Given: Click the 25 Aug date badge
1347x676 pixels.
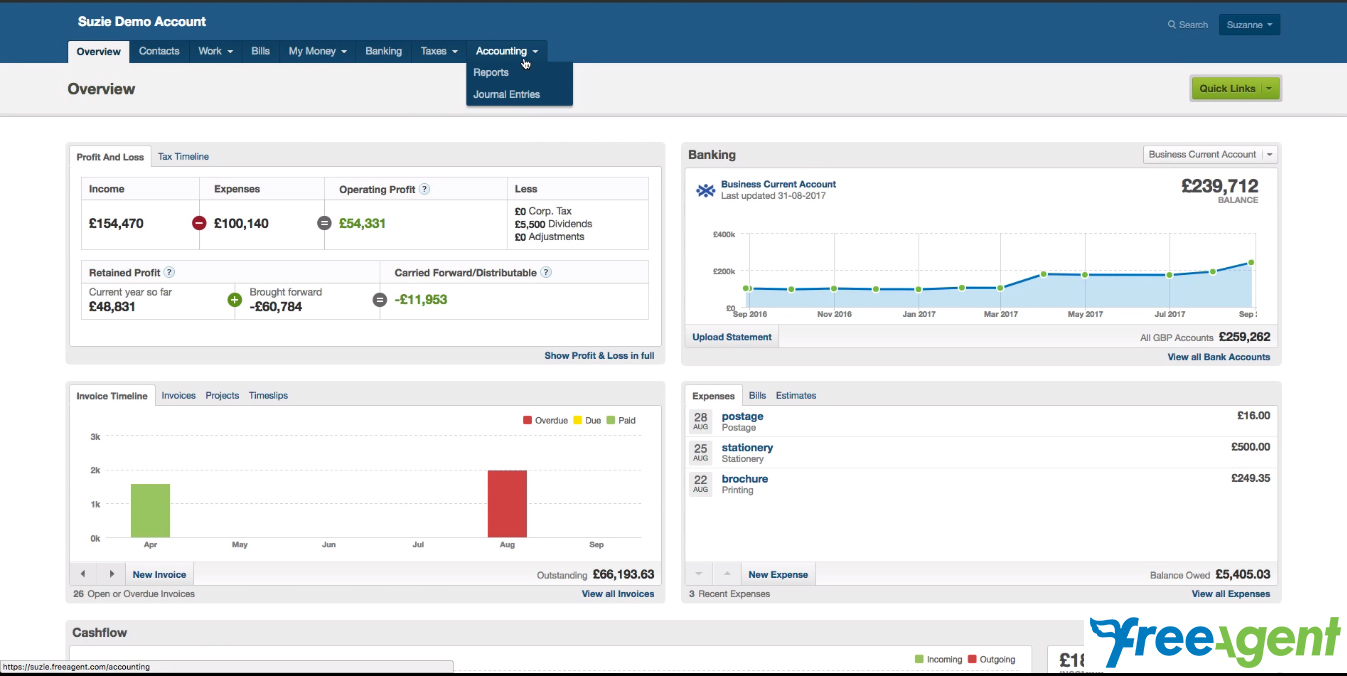Looking at the screenshot, I should [700, 452].
